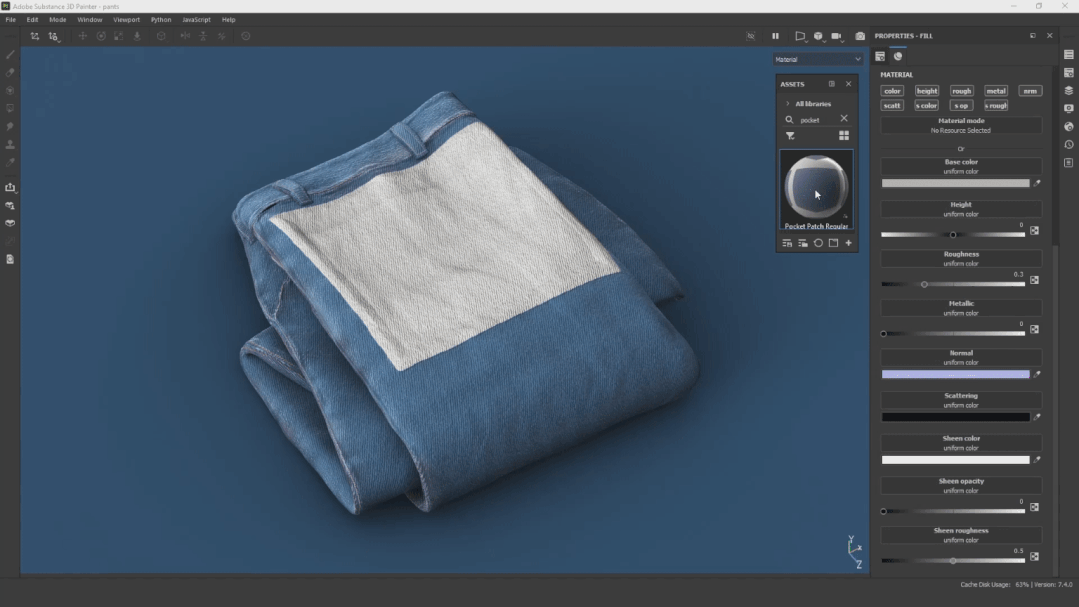
Task: Select the Polygon fill tool
Action: (10, 108)
